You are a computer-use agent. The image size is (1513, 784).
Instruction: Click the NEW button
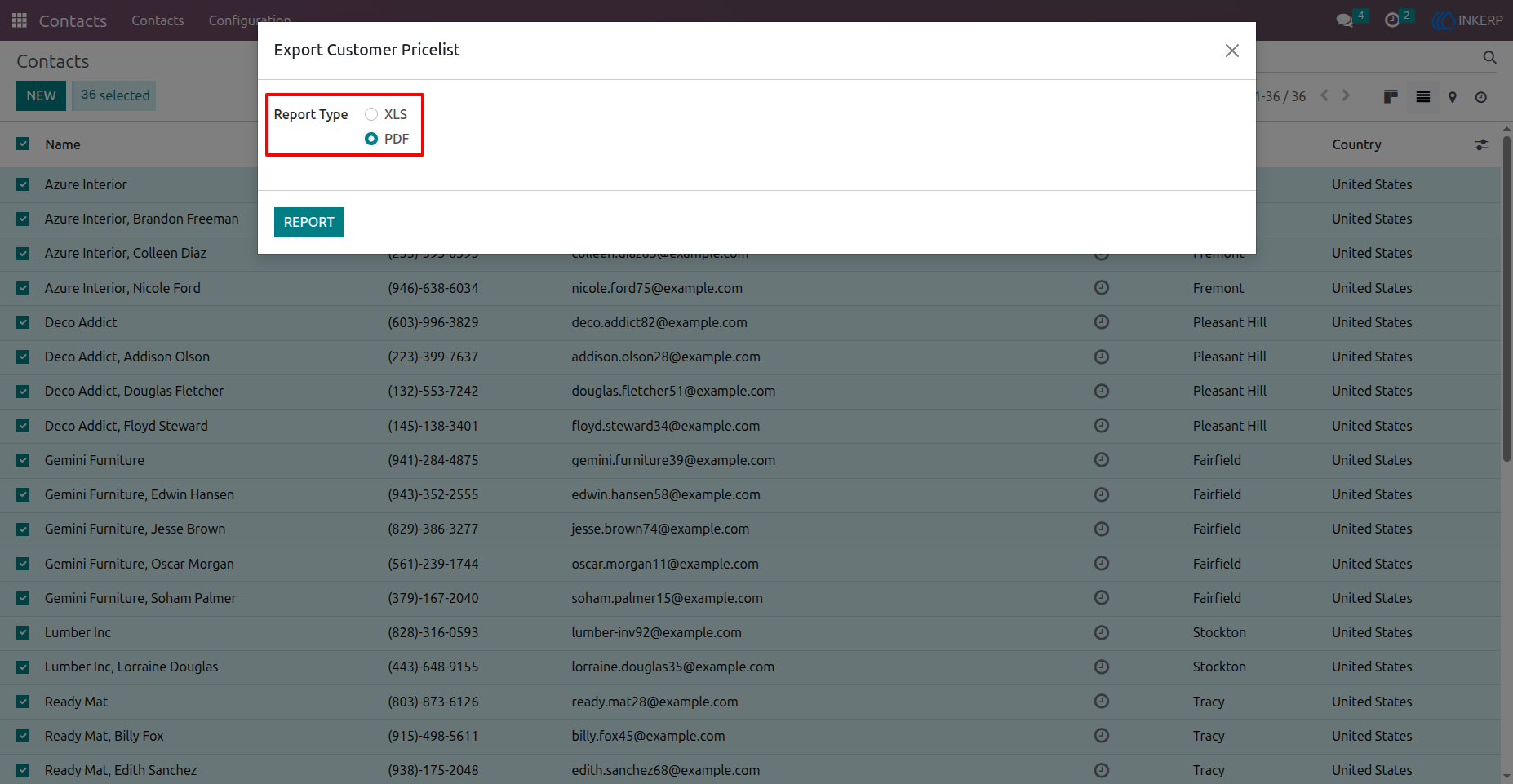tap(41, 95)
